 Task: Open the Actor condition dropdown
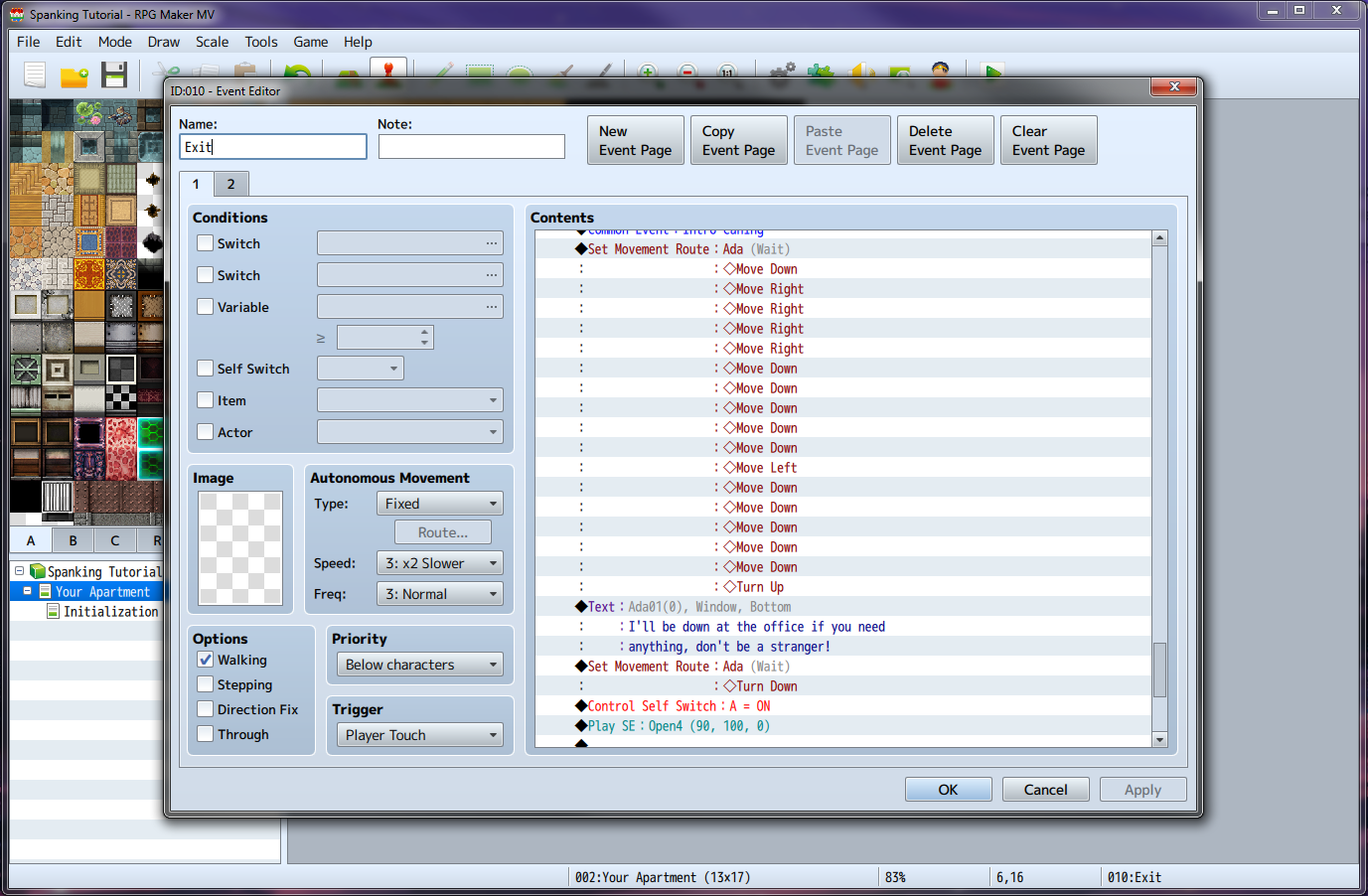410,432
